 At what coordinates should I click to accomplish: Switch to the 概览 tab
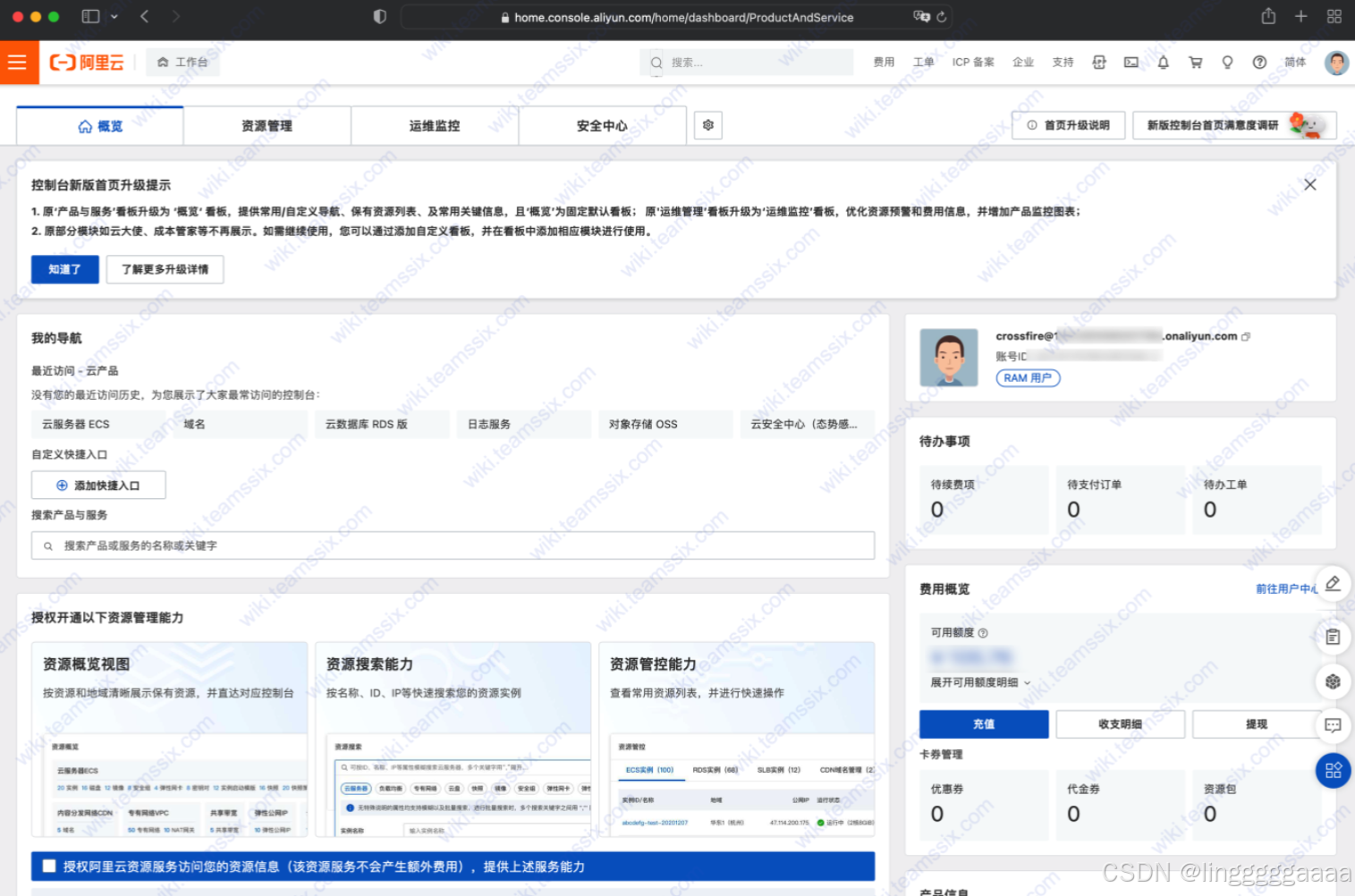pyautogui.click(x=100, y=126)
